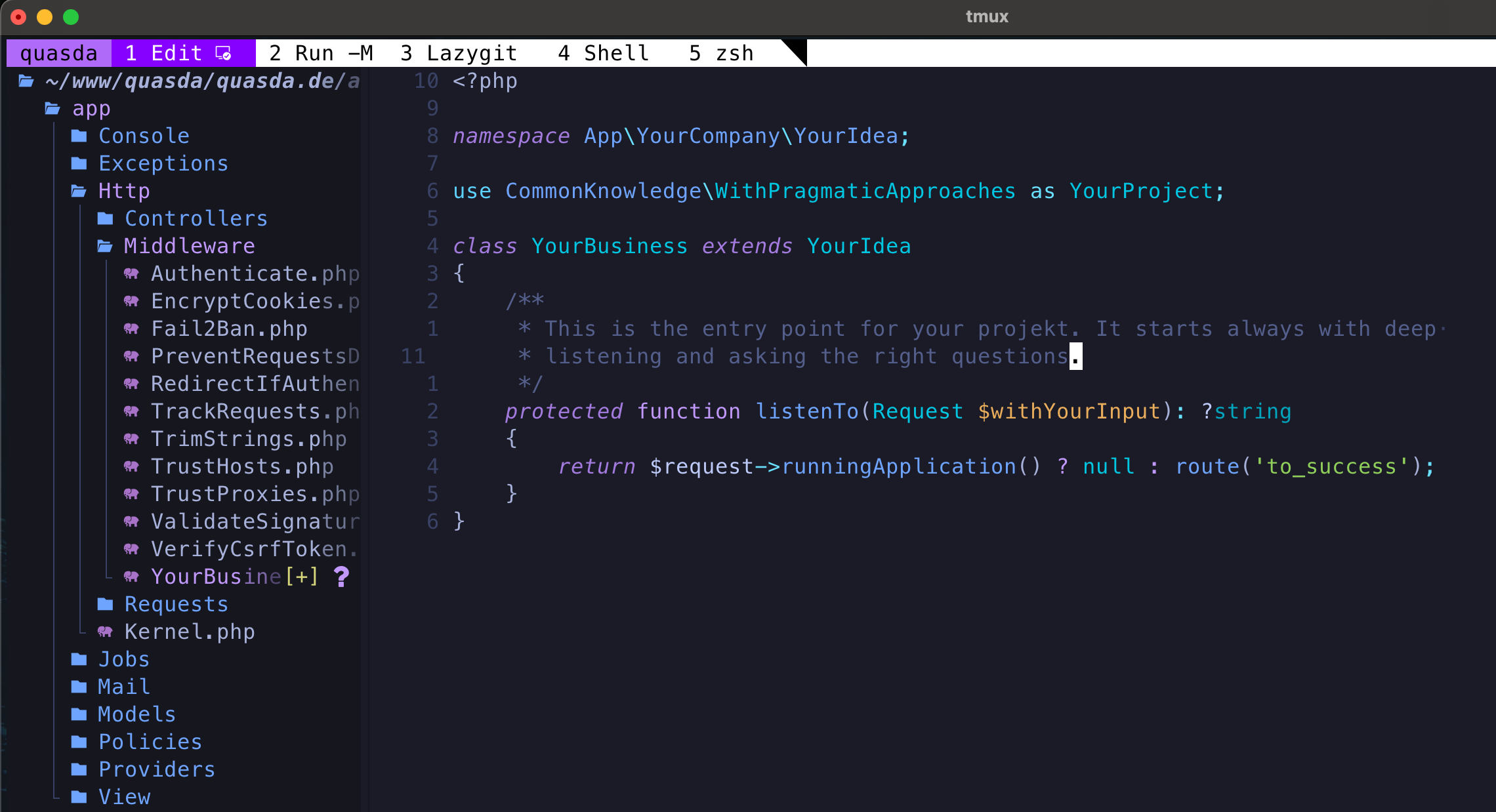Click the folder icon next to Console
Screen dimensions: 1496x812
coord(79,136)
